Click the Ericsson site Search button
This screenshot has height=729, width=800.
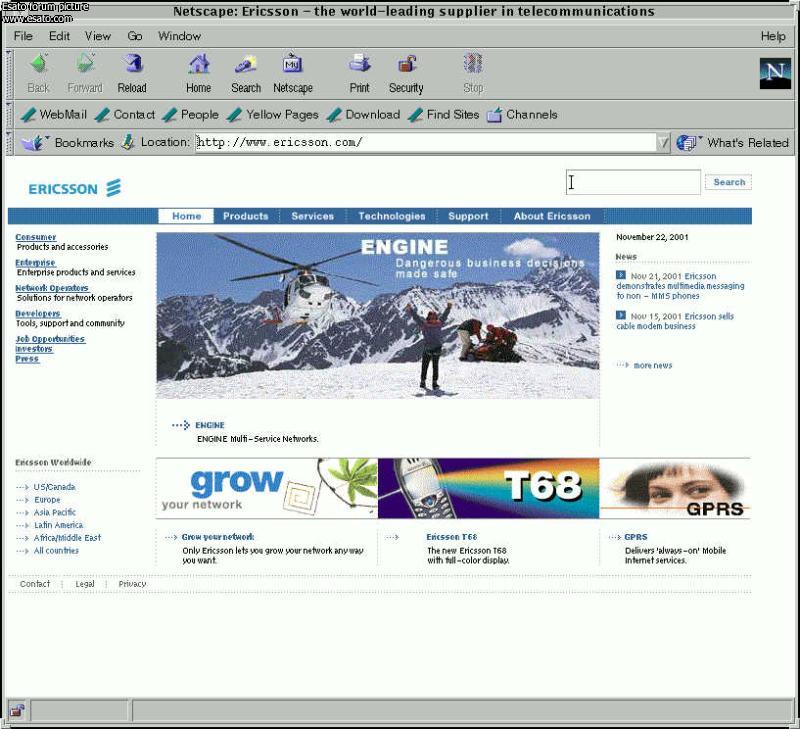[729, 182]
